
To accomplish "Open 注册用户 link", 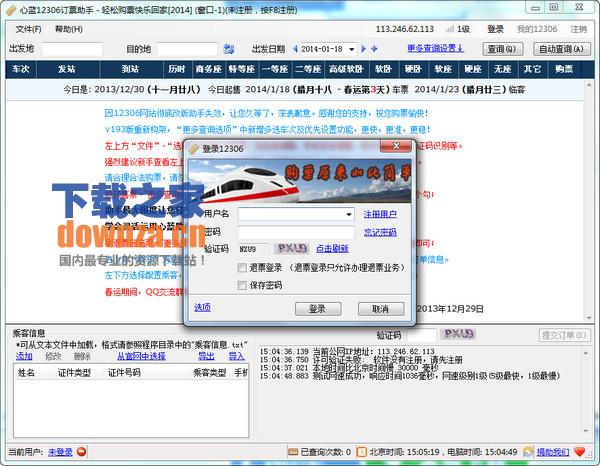I will pos(380,214).
